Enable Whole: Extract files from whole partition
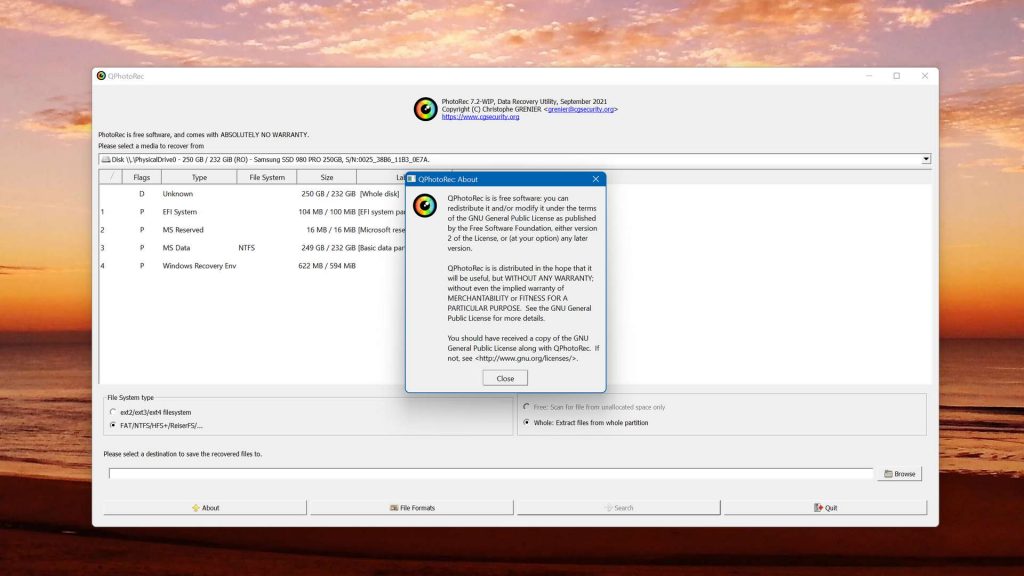Image resolution: width=1024 pixels, height=576 pixels. [x=527, y=421]
